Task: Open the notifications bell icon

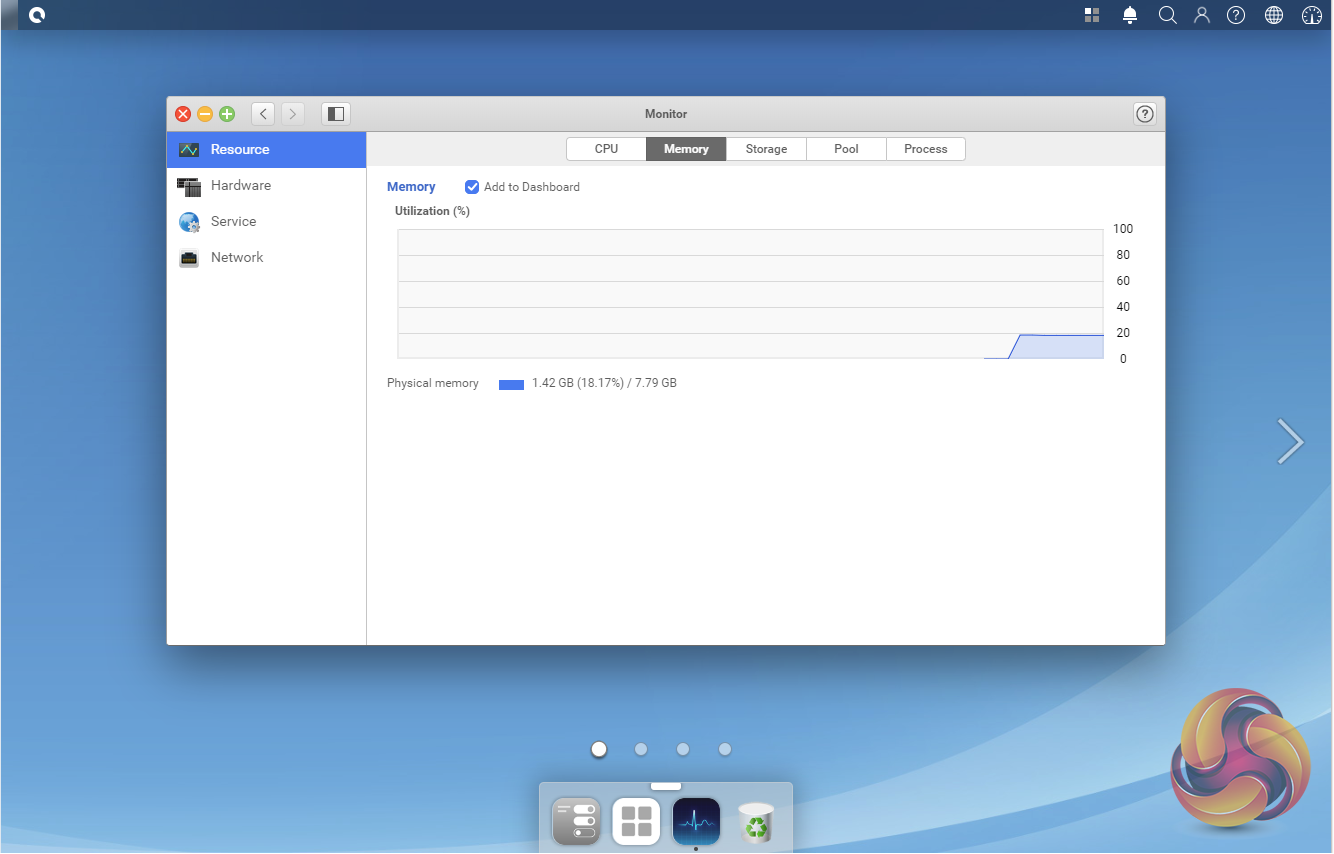Action: pyautogui.click(x=1130, y=15)
